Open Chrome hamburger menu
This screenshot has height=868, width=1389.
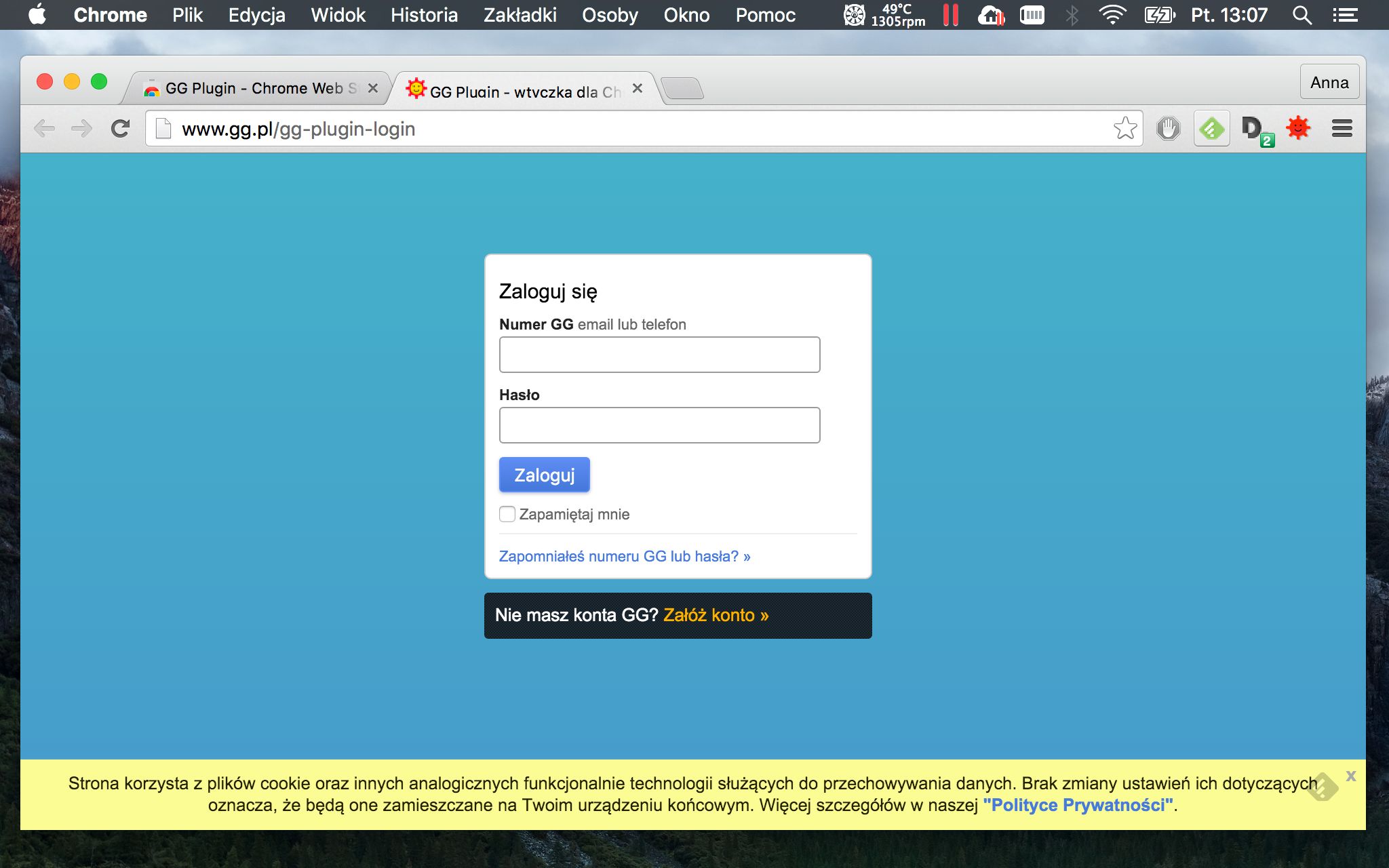(1342, 128)
